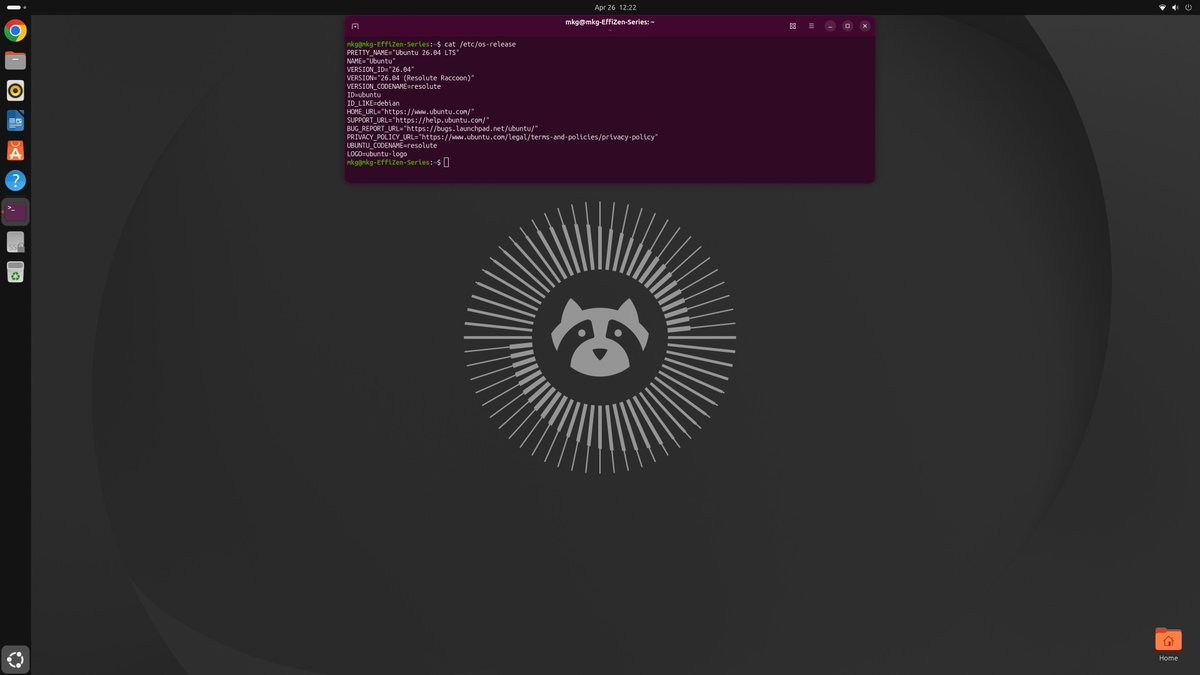
Task: Open the terminal hamburger menu
Action: pyautogui.click(x=811, y=26)
